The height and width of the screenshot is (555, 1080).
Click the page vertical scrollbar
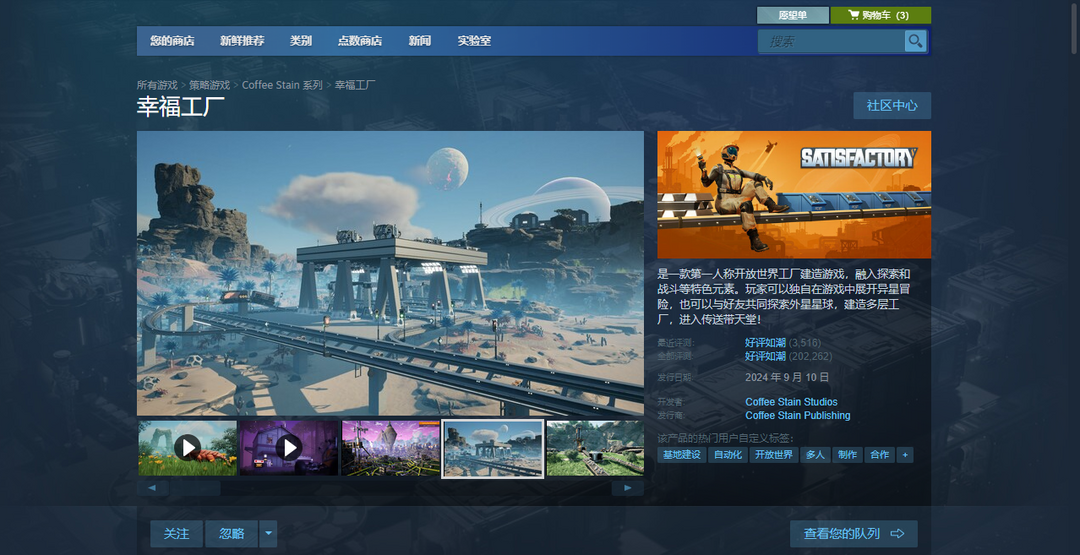[1074, 28]
